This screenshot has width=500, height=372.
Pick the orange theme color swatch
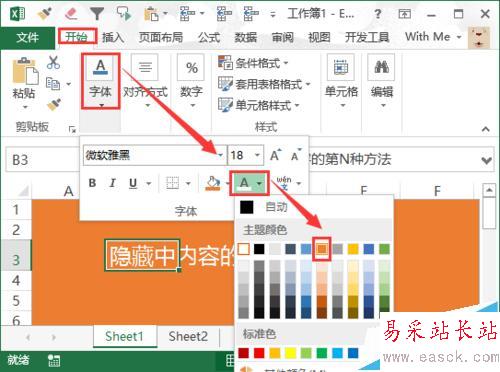click(x=322, y=249)
